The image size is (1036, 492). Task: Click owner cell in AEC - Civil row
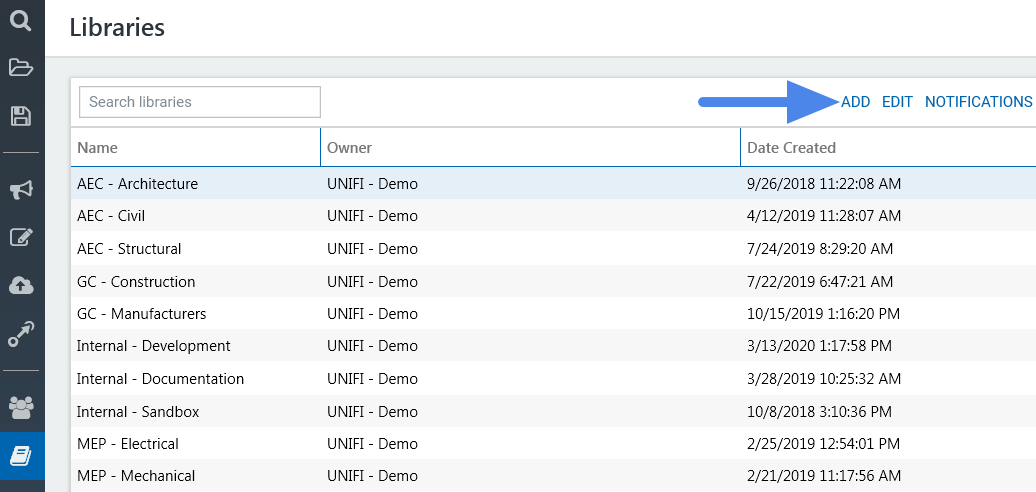tap(373, 216)
